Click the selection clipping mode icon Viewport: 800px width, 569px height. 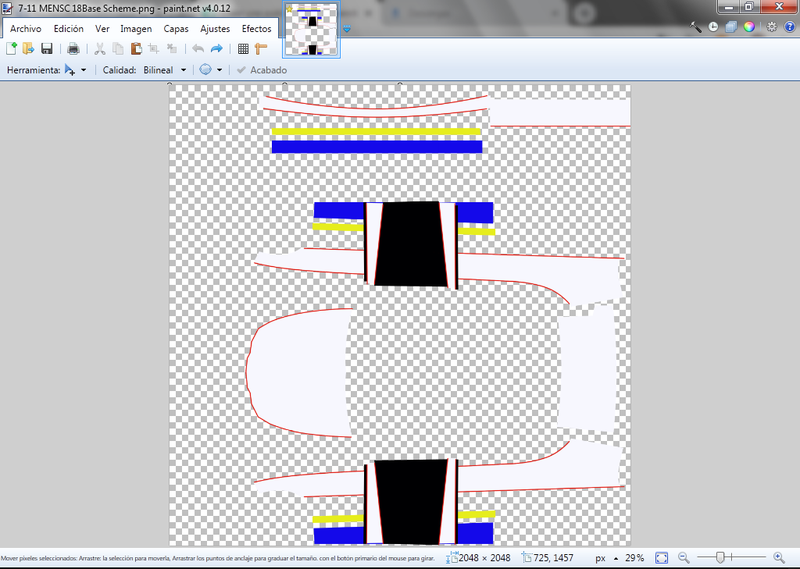(206, 70)
